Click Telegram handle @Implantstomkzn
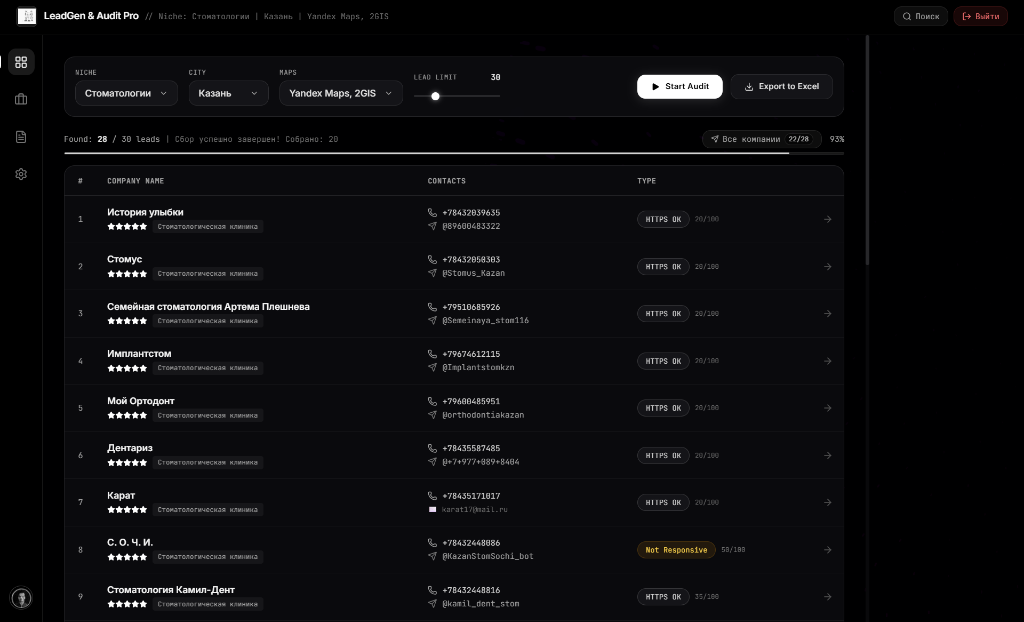The image size is (1024, 622). tap(478, 368)
